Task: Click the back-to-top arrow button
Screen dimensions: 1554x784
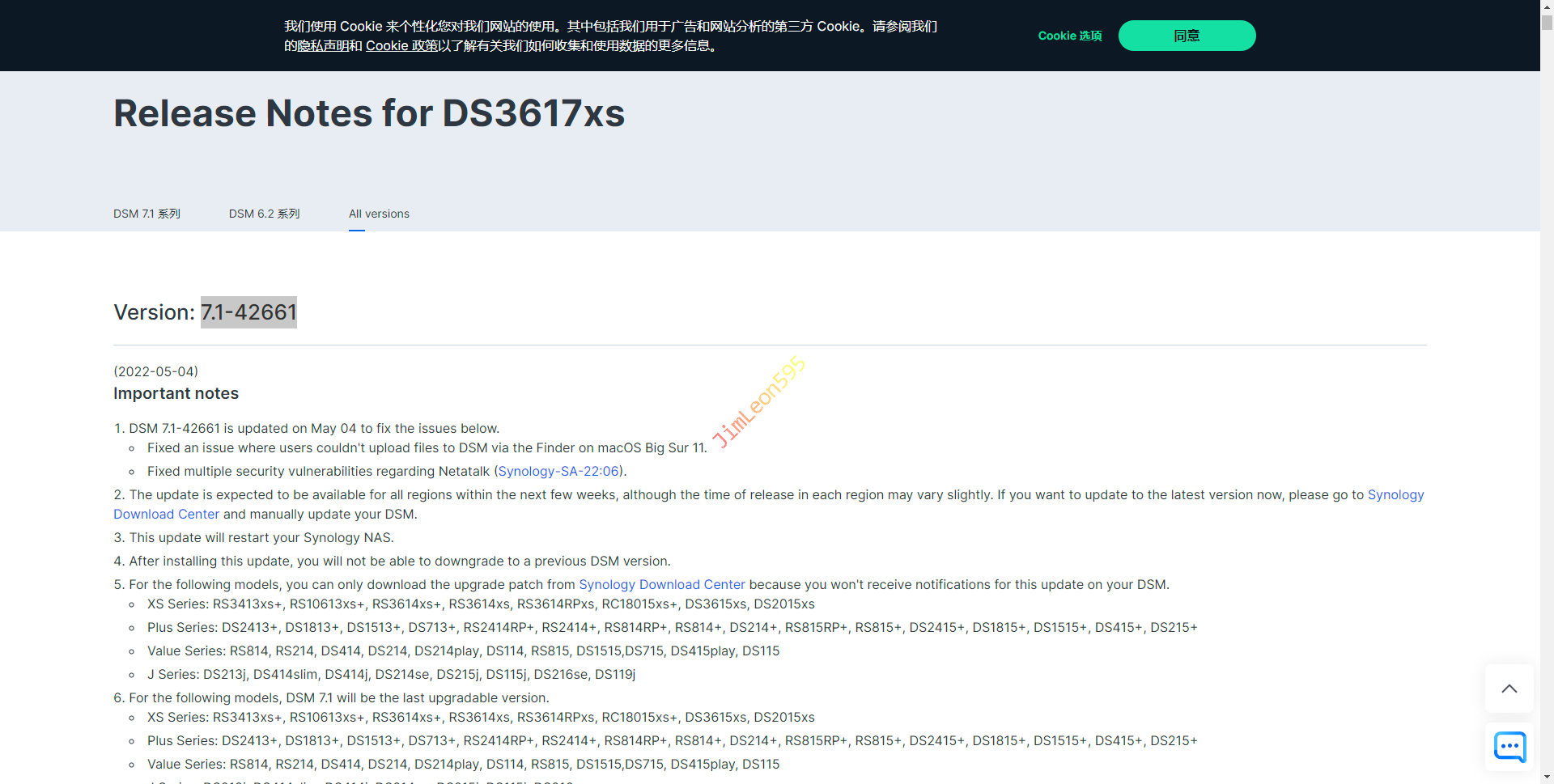Action: click(x=1509, y=689)
